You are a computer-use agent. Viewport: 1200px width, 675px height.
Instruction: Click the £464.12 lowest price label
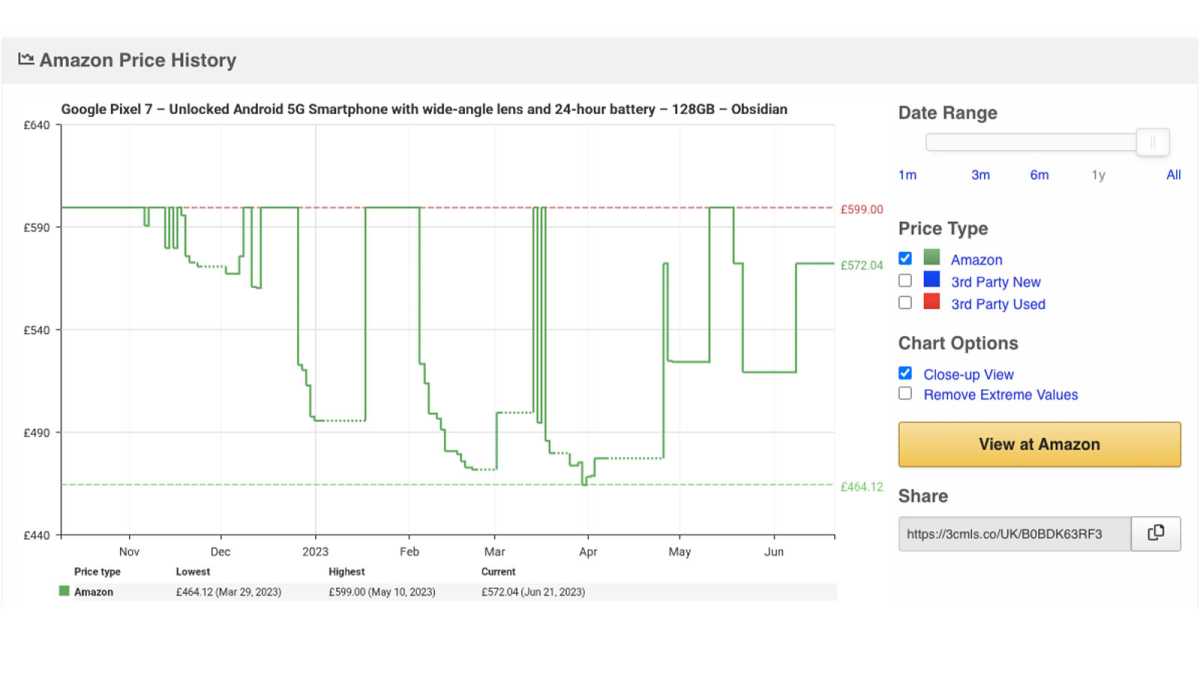coord(862,486)
